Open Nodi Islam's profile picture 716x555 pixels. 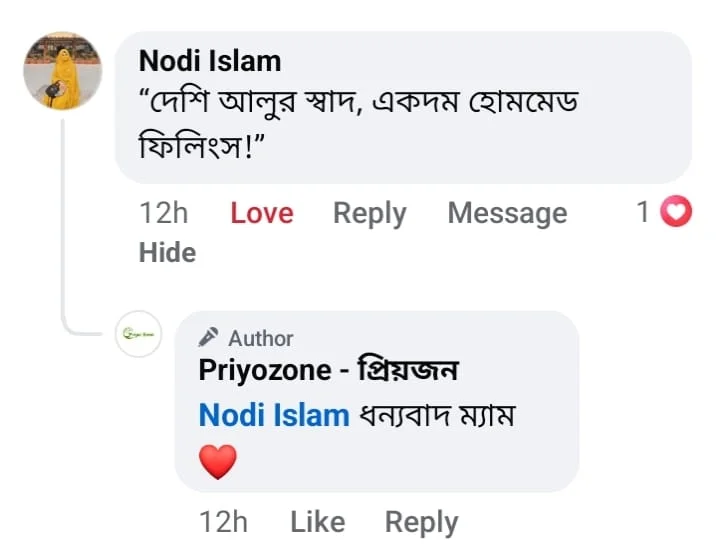pos(63,71)
